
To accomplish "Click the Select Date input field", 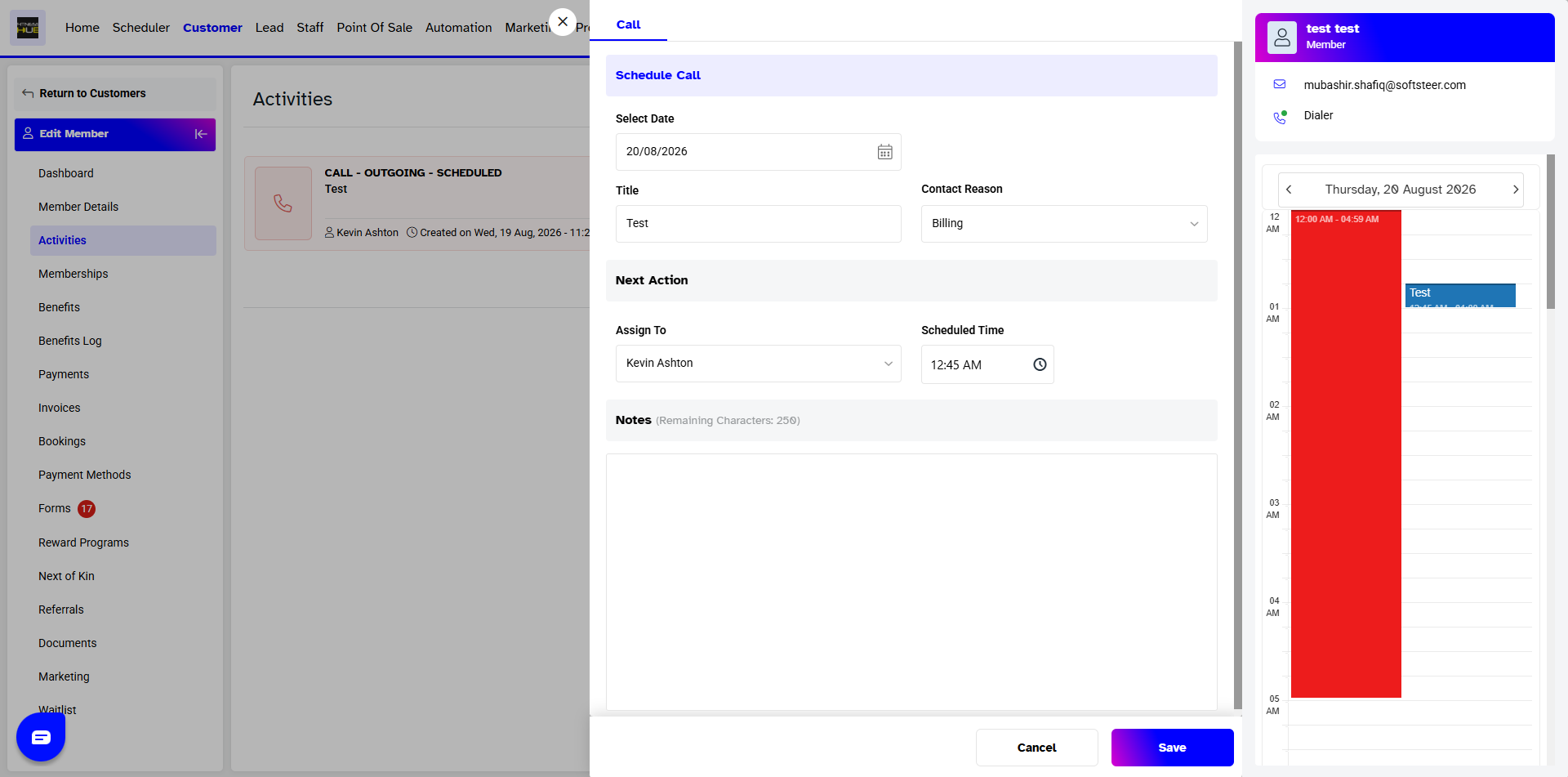I will [x=759, y=152].
